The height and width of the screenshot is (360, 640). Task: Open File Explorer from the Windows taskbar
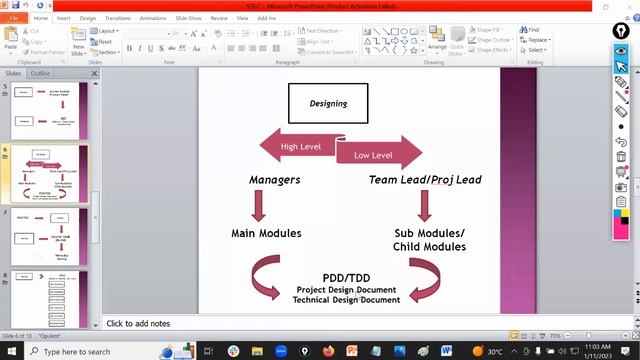[257, 351]
